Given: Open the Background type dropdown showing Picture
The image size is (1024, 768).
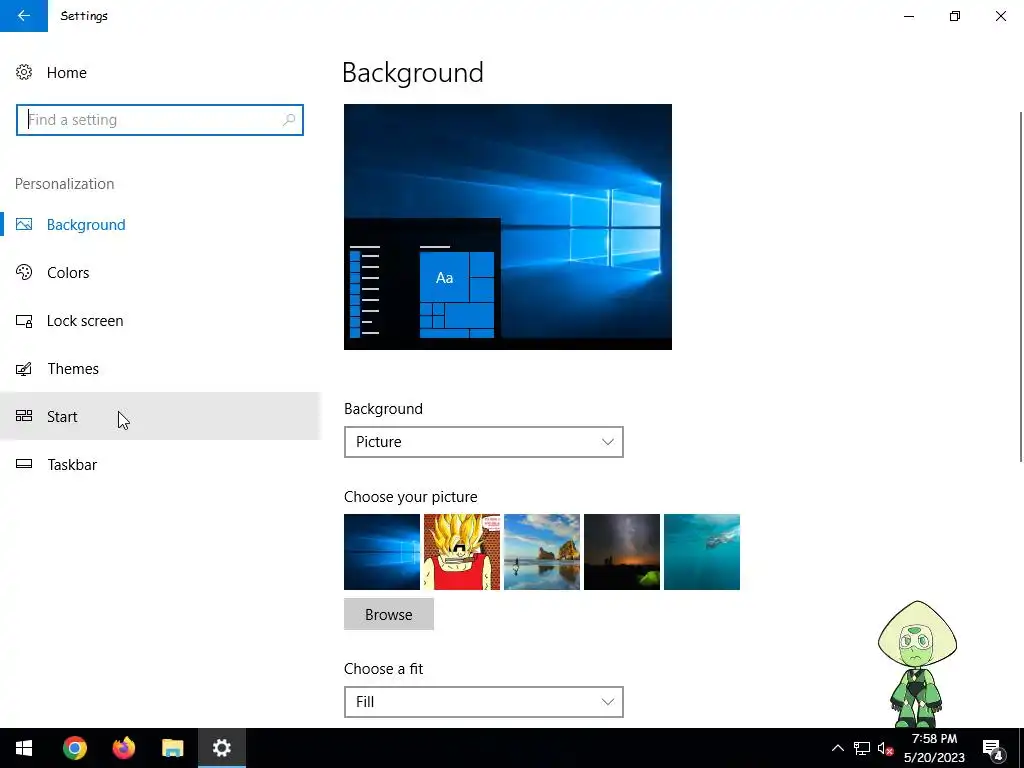Looking at the screenshot, I should click(x=484, y=442).
